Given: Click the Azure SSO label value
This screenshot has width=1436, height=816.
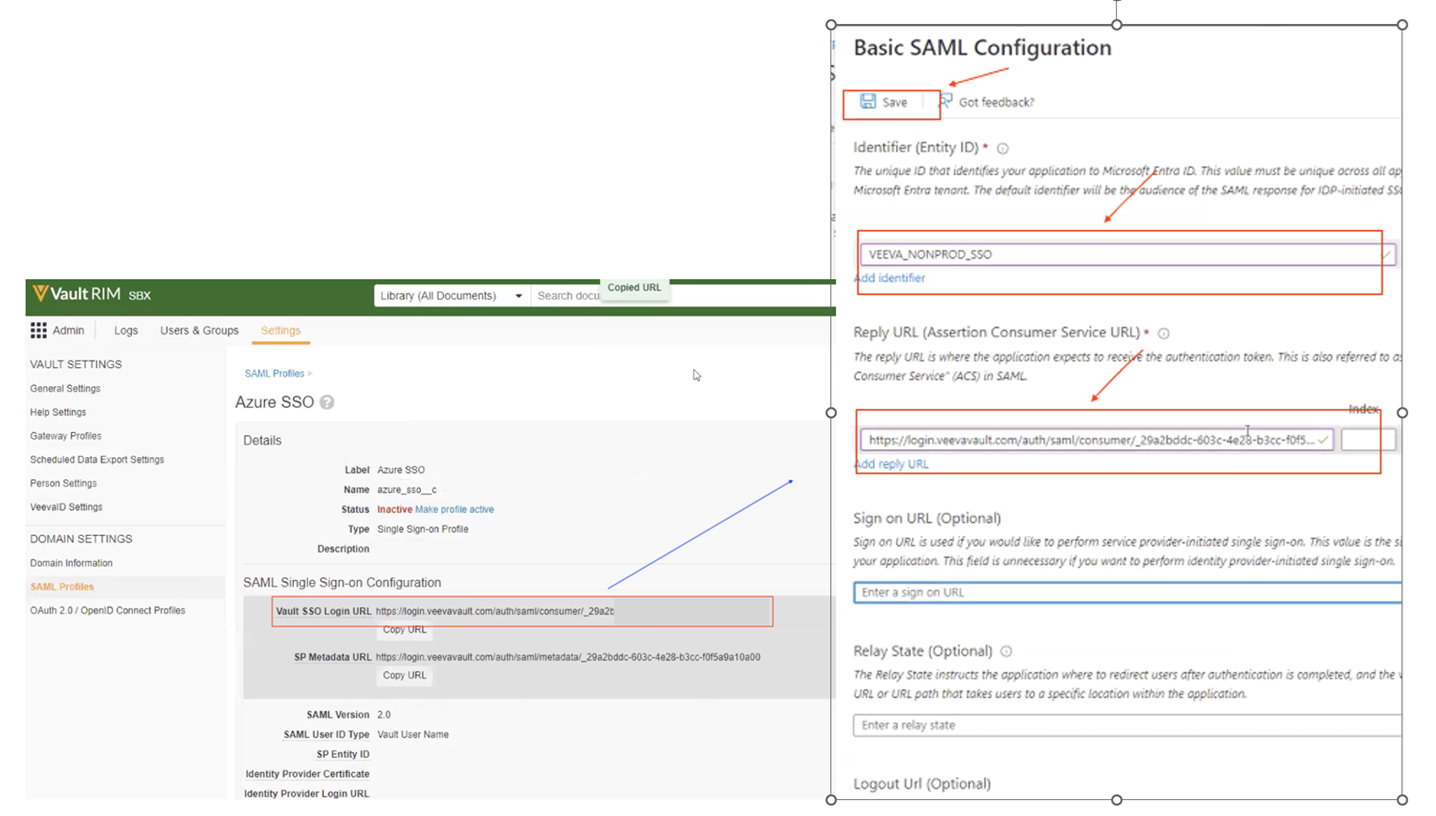Looking at the screenshot, I should [x=400, y=470].
